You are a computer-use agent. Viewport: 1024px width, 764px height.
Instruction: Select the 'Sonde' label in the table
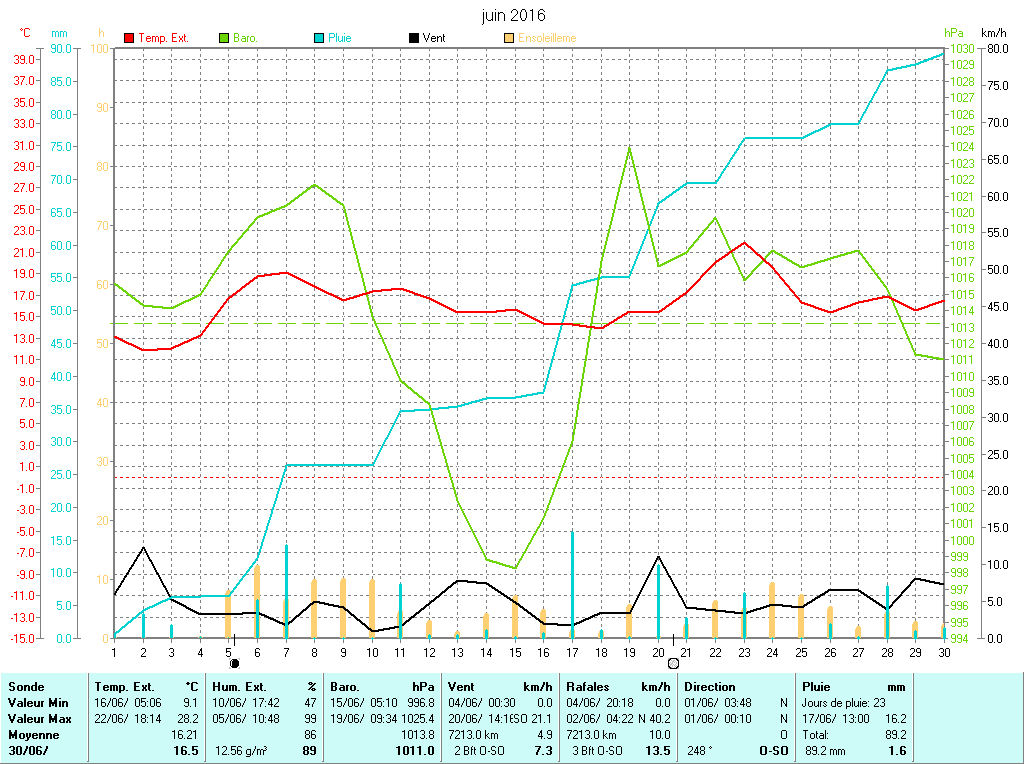point(25,687)
